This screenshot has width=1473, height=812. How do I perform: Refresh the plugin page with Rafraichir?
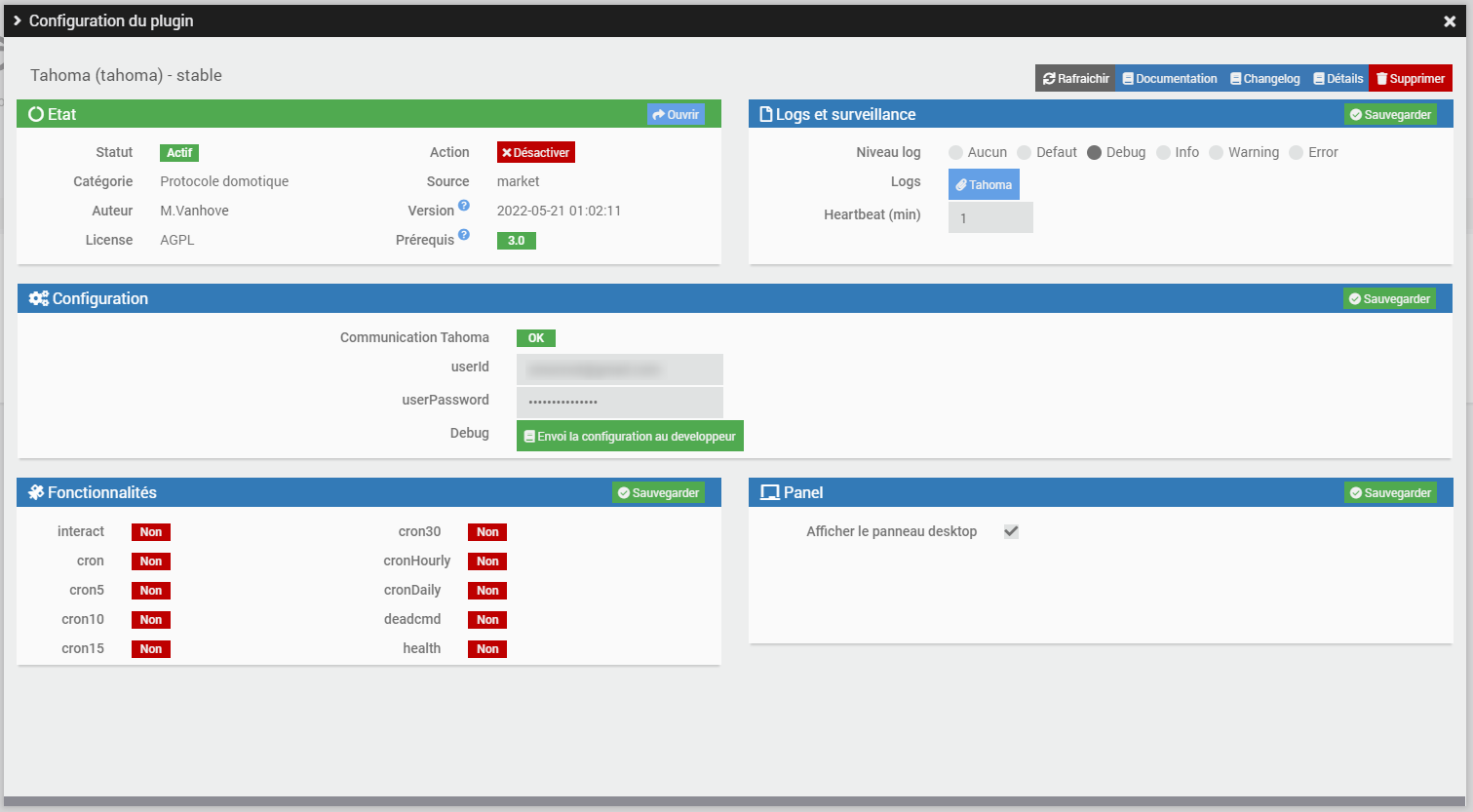[1076, 78]
